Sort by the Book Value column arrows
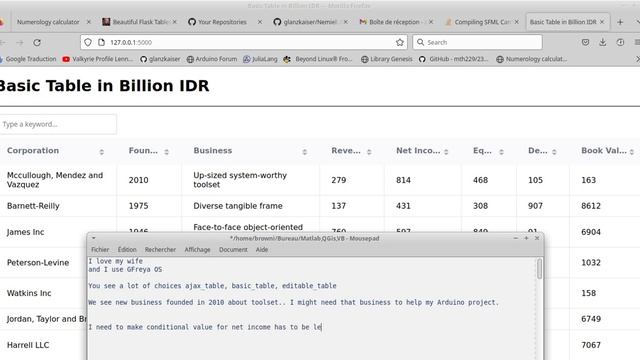The height and width of the screenshot is (360, 640). tap(632, 152)
